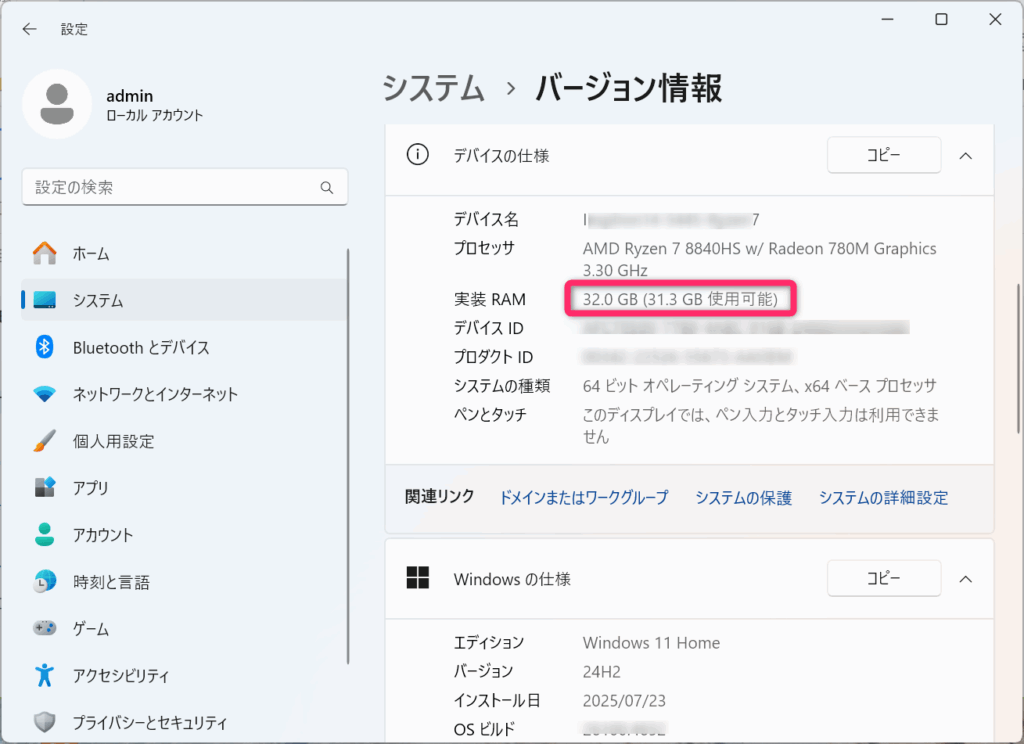Click the 64 ビット オペレーティング システム value

pyautogui.click(x=760, y=385)
